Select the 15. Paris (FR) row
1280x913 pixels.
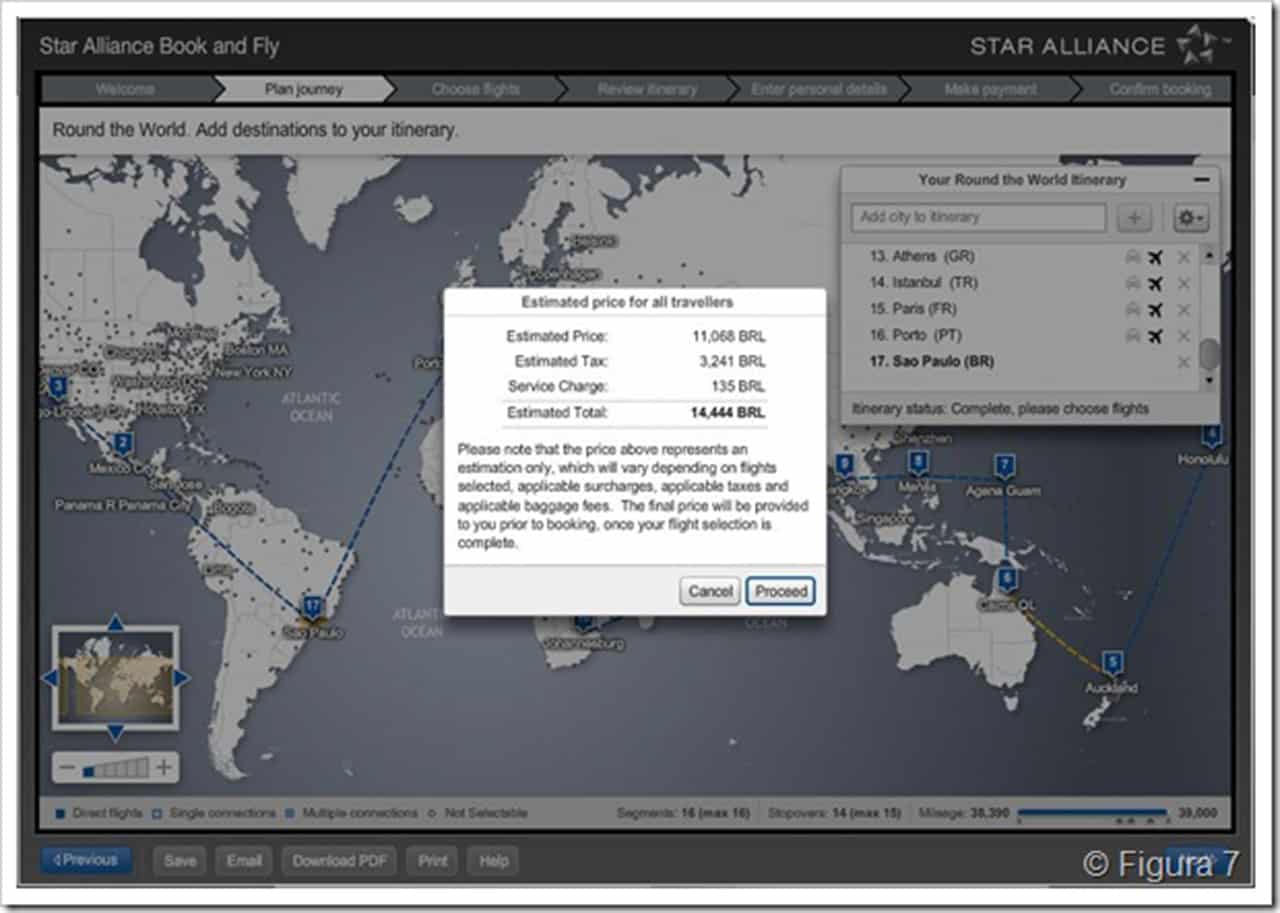coord(1021,309)
